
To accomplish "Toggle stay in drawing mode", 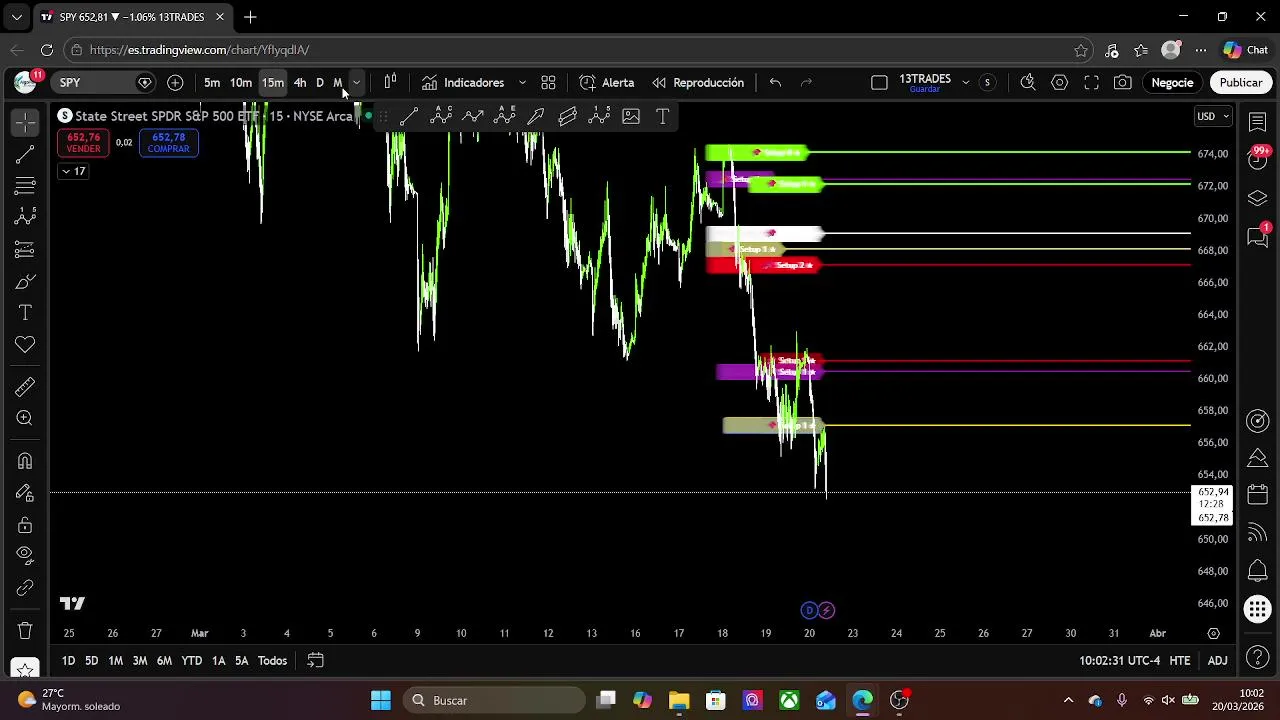I will (x=25, y=493).
